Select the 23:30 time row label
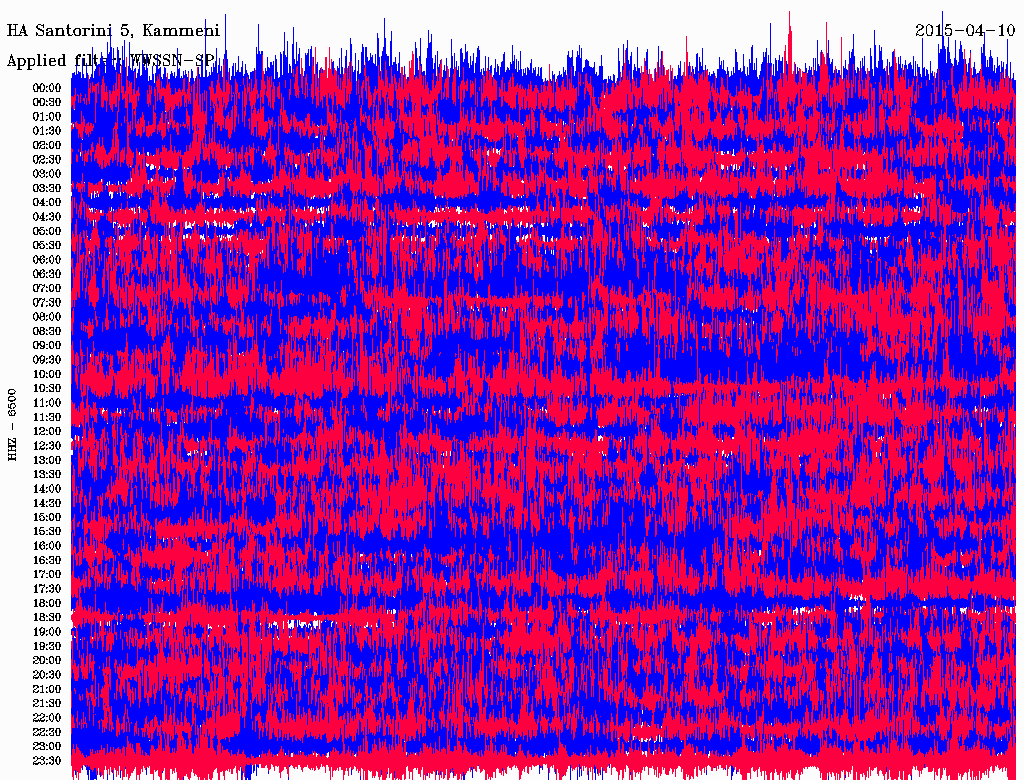 click(x=47, y=761)
